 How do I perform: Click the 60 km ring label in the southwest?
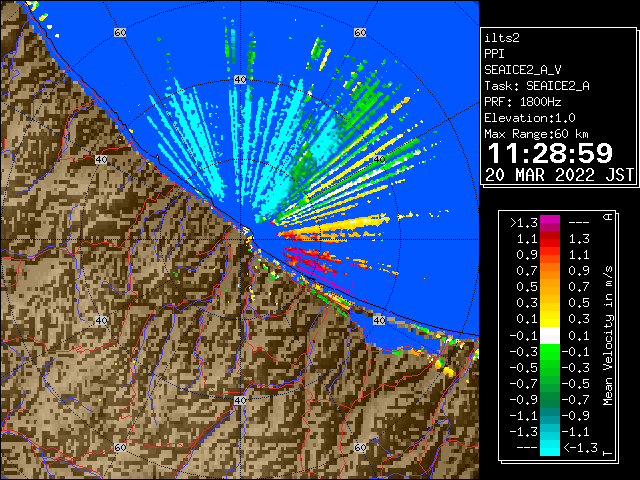(120, 447)
